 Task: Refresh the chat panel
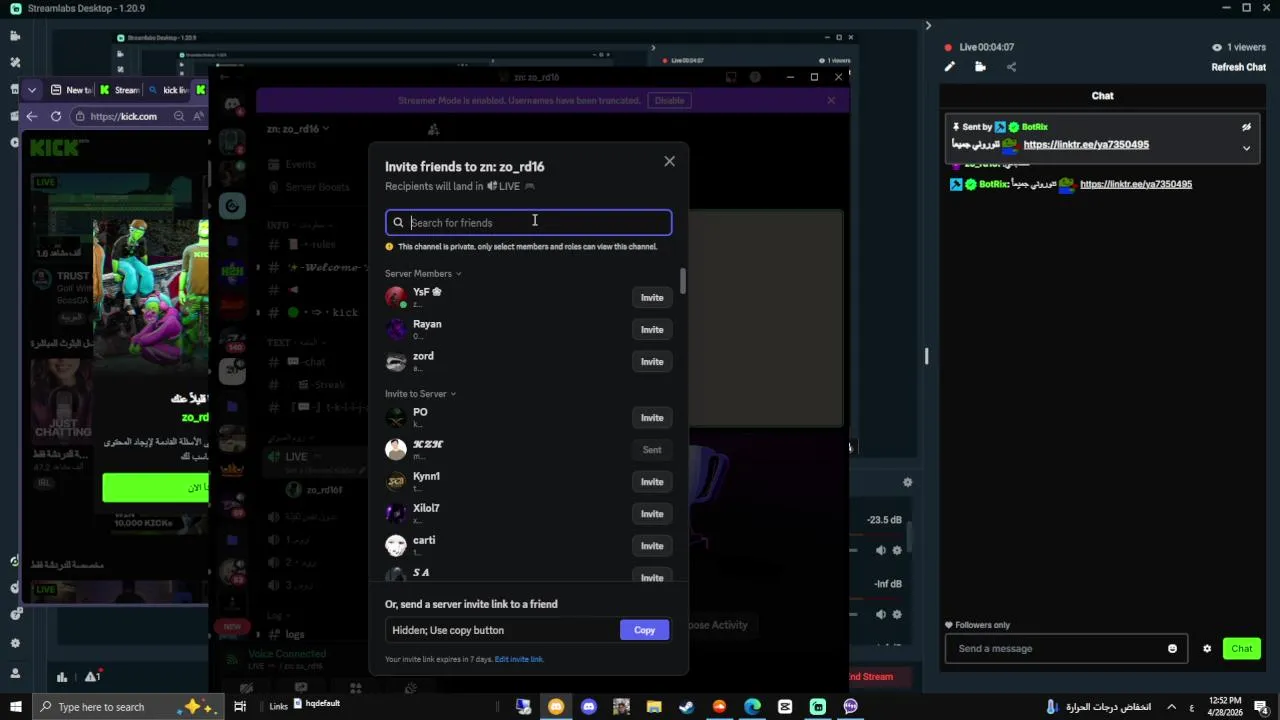click(1238, 67)
